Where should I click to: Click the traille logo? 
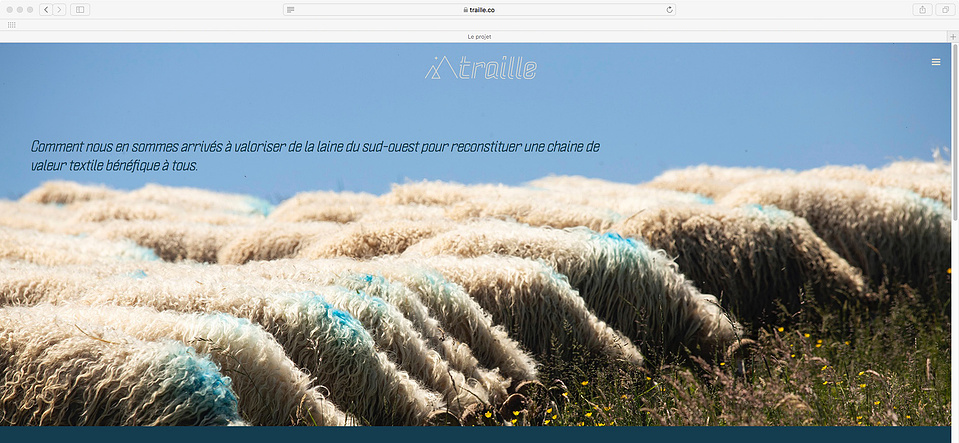(481, 68)
